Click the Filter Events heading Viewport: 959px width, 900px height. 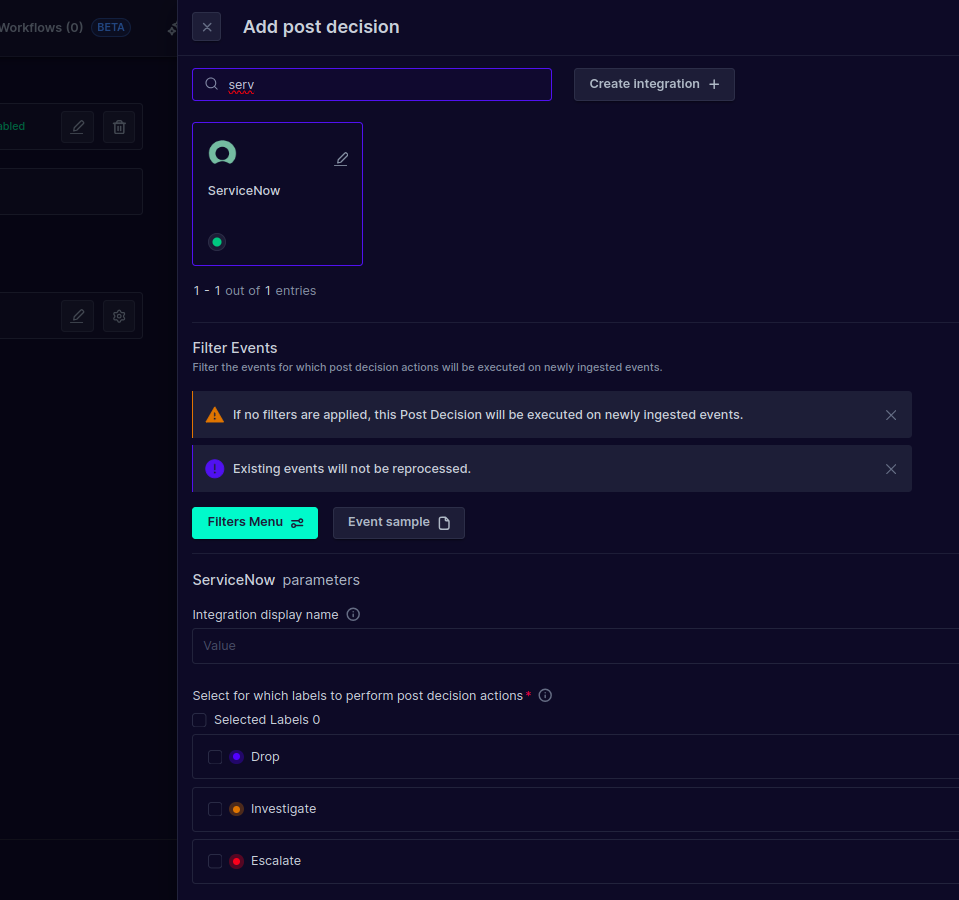(235, 348)
